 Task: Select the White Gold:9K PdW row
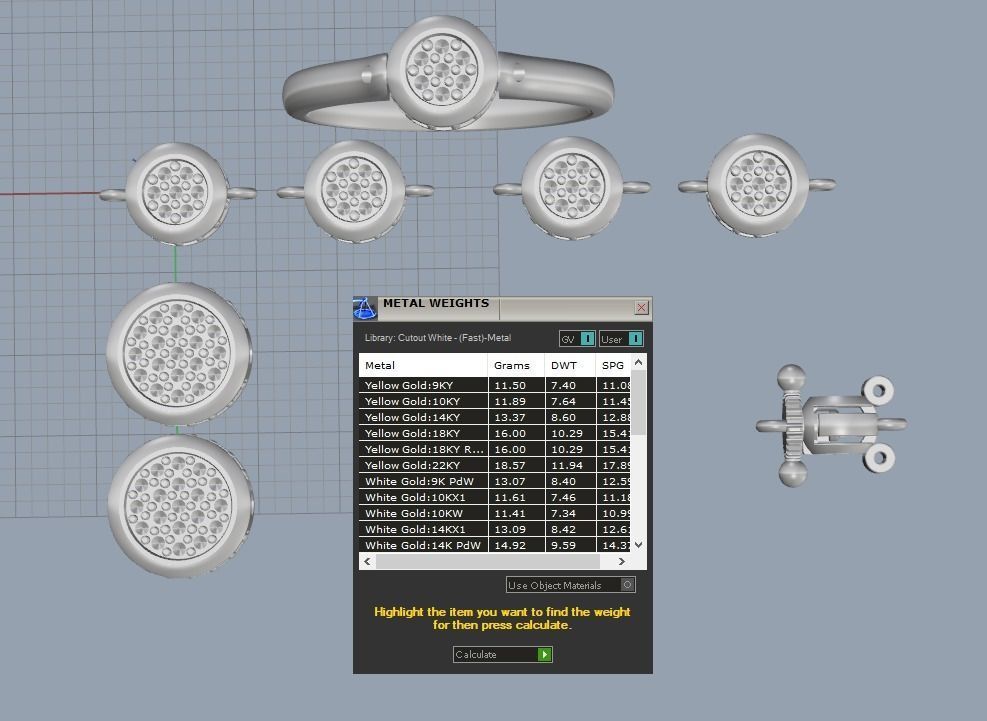pyautogui.click(x=495, y=481)
